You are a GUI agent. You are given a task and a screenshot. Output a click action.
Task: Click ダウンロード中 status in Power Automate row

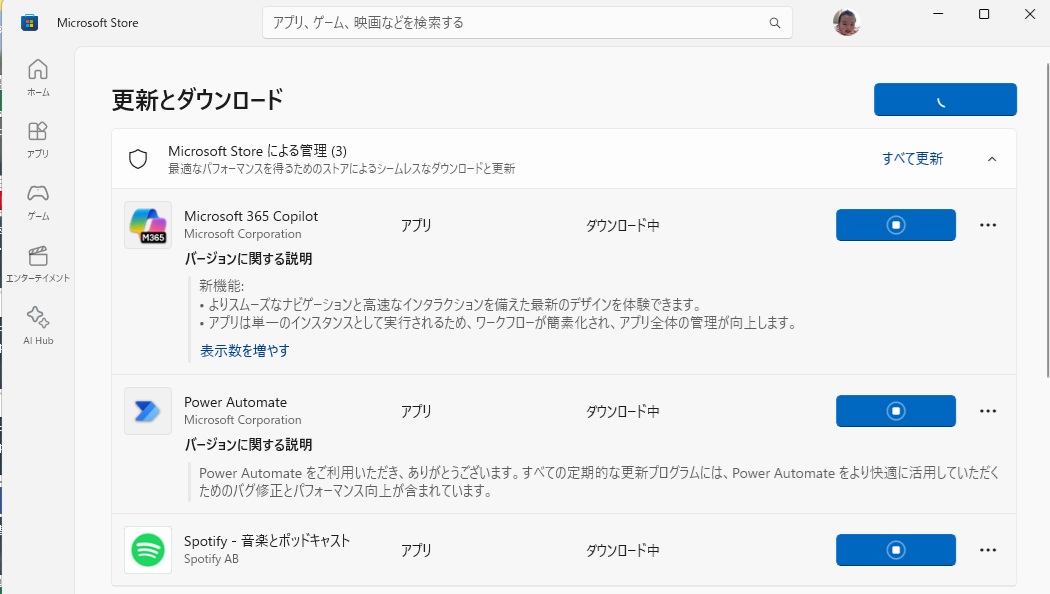point(623,411)
